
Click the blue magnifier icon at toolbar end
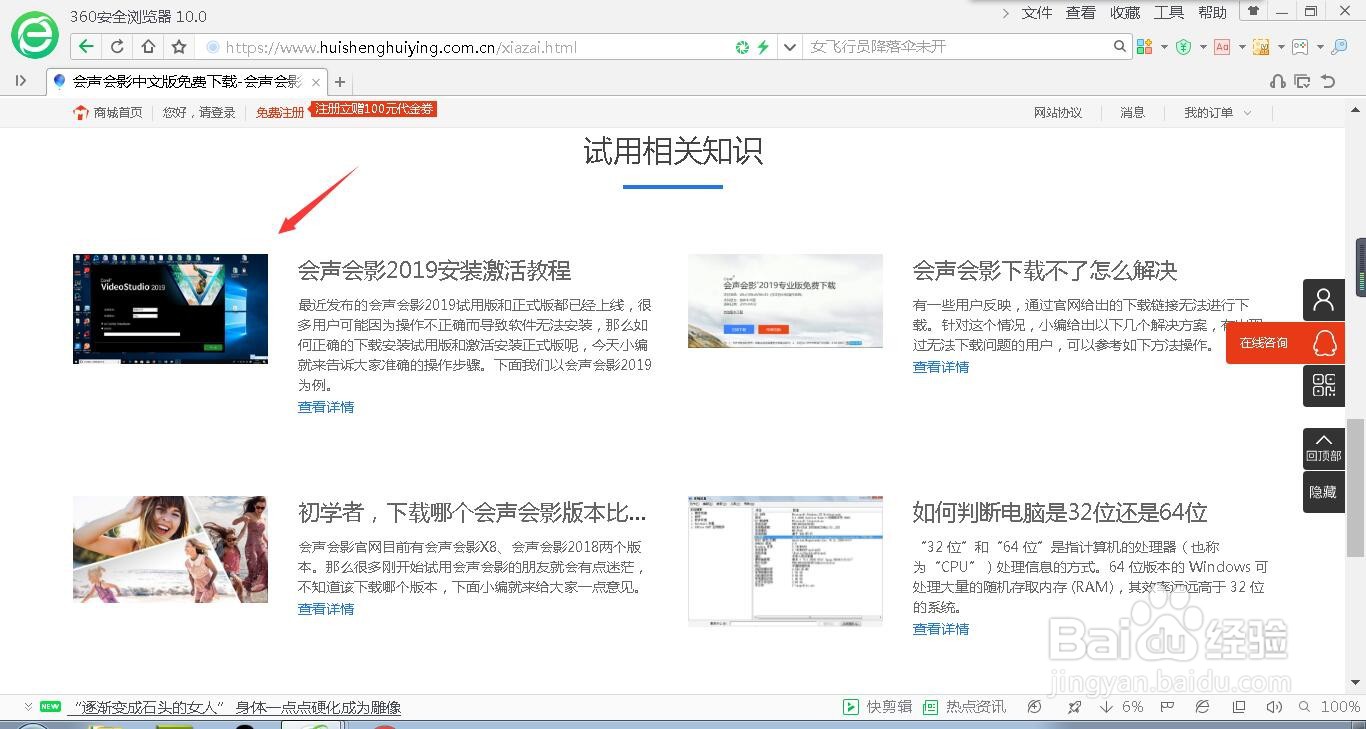1340,47
